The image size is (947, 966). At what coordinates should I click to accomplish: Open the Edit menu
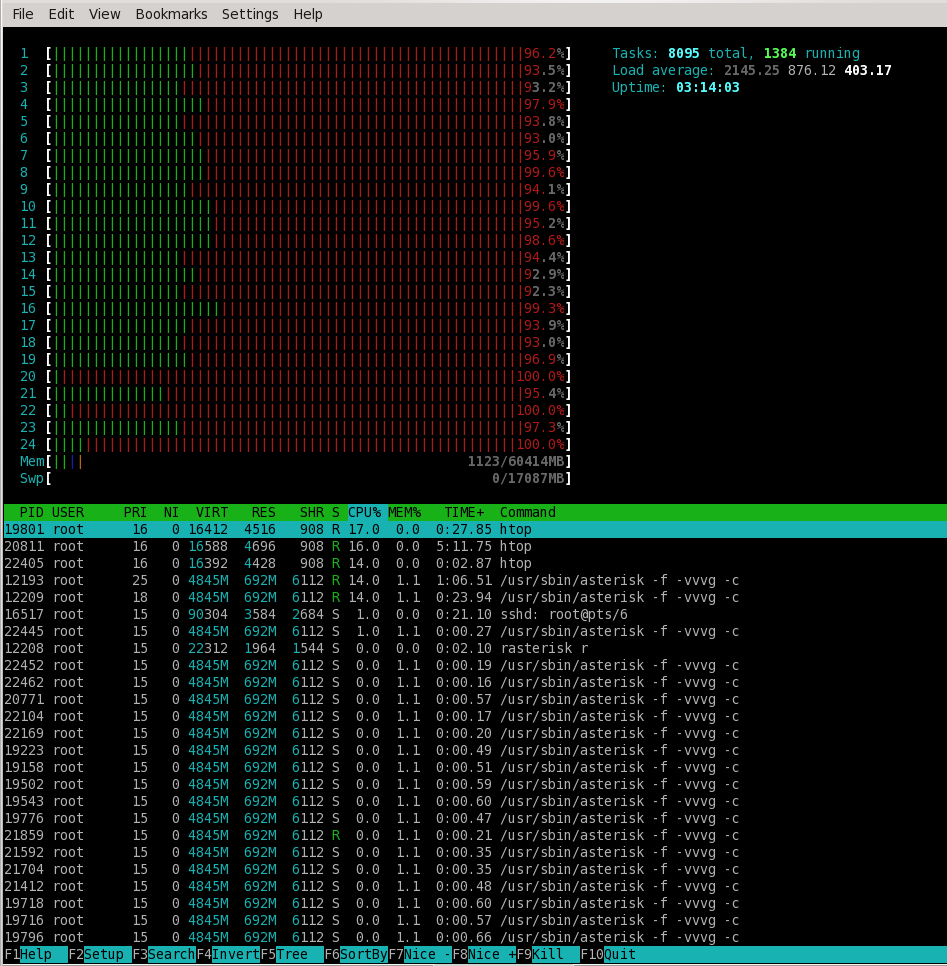pos(61,14)
